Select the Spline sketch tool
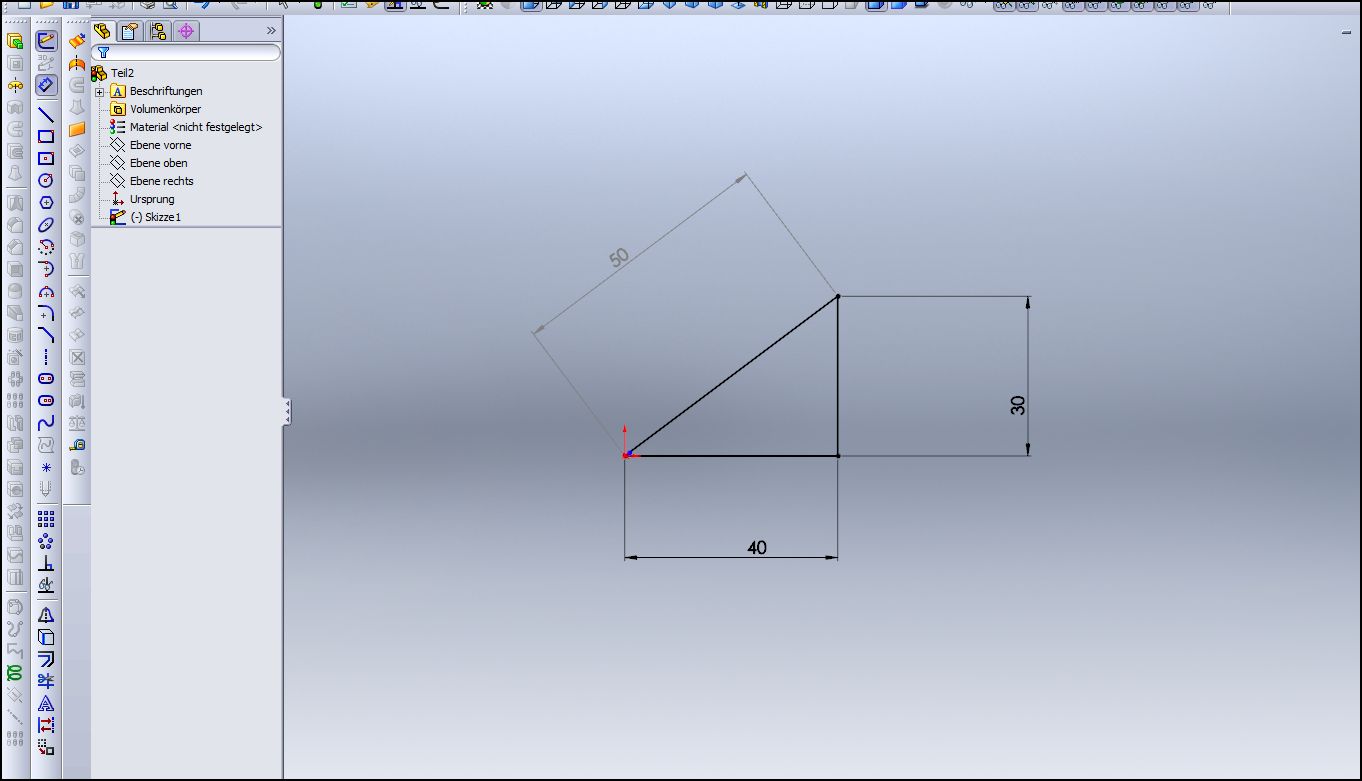The width and height of the screenshot is (1362, 781). (46, 423)
